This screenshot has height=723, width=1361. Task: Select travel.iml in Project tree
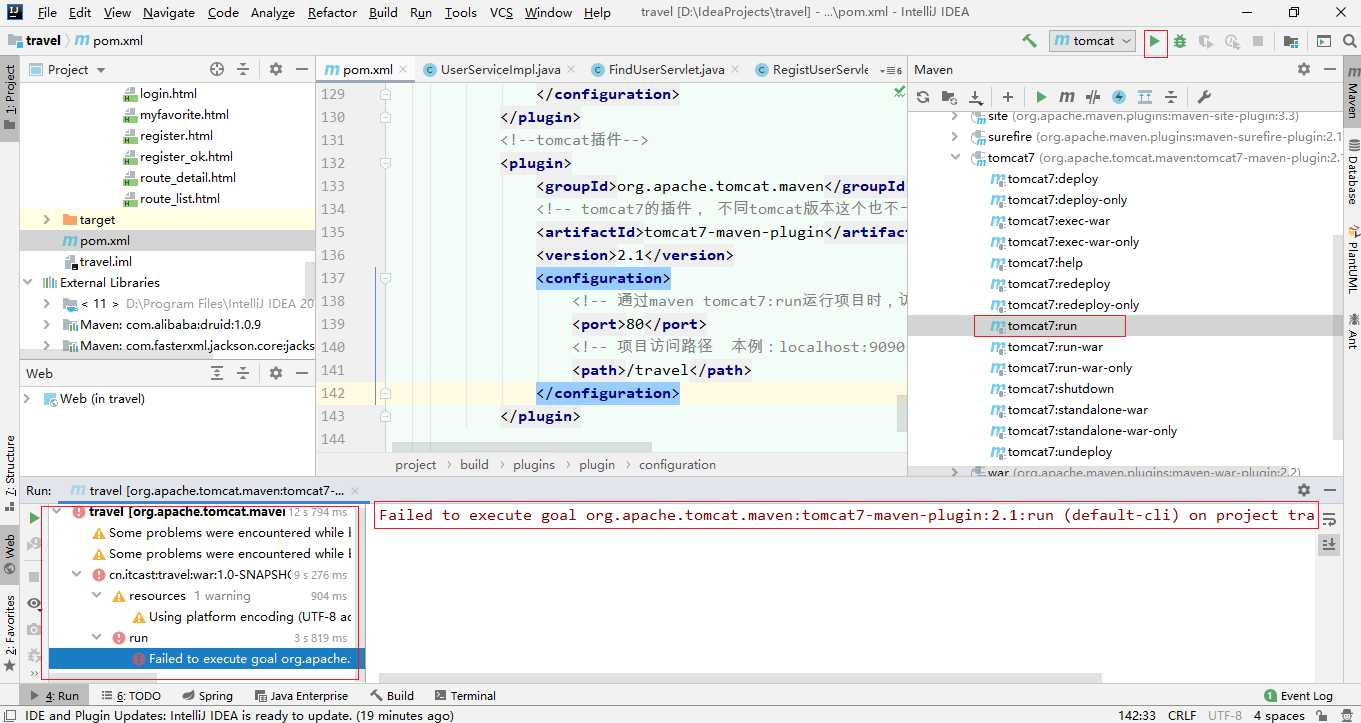pyautogui.click(x=106, y=261)
